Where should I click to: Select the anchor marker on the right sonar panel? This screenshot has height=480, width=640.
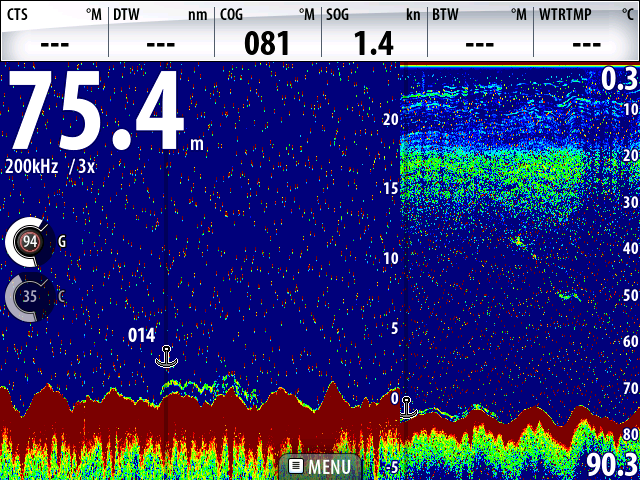[407, 406]
